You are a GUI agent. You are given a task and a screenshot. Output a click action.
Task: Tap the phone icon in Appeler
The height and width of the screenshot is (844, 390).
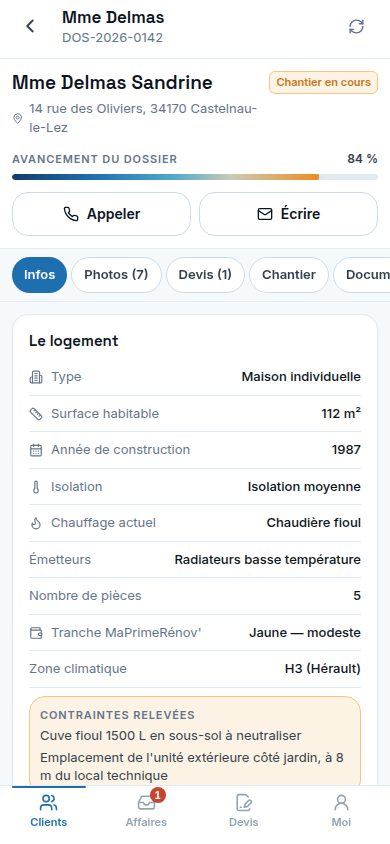[x=70, y=214]
